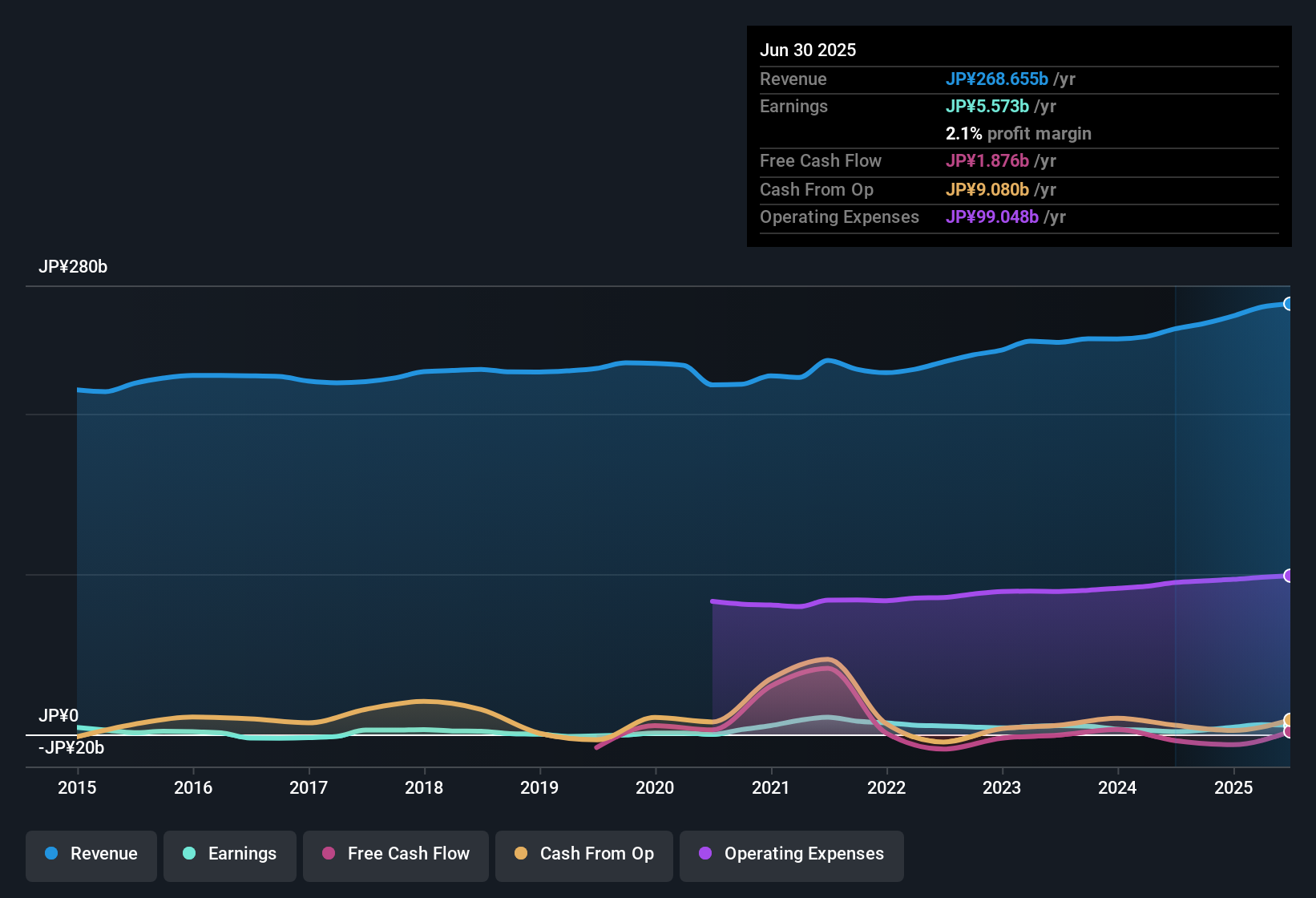Click the JP¥99.048b Operating Expenses value

pyautogui.click(x=994, y=217)
